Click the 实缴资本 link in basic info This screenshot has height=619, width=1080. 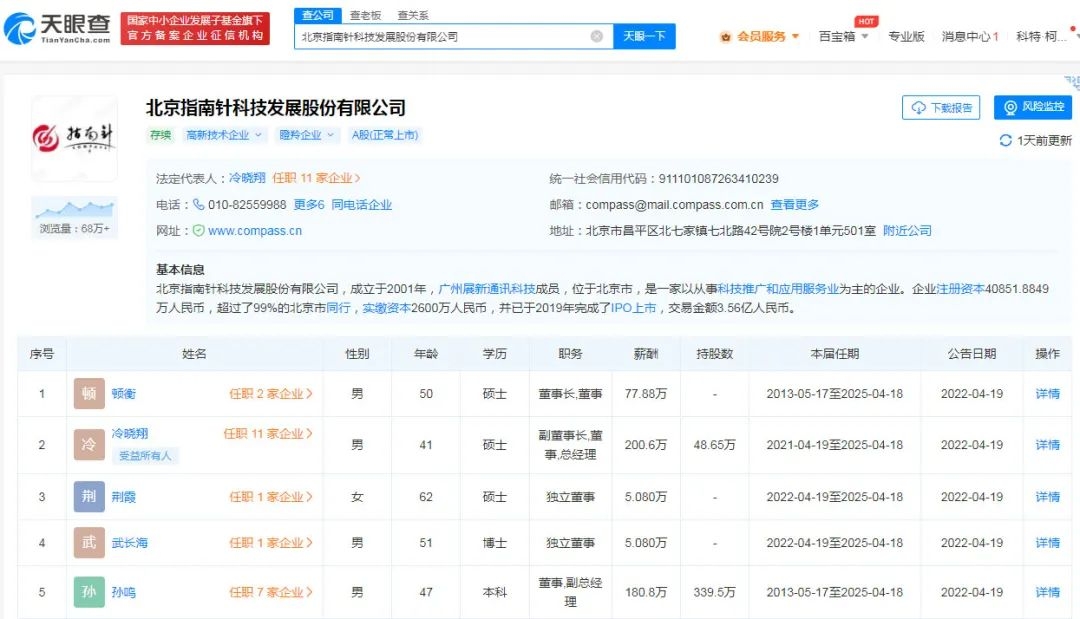pyautogui.click(x=386, y=308)
